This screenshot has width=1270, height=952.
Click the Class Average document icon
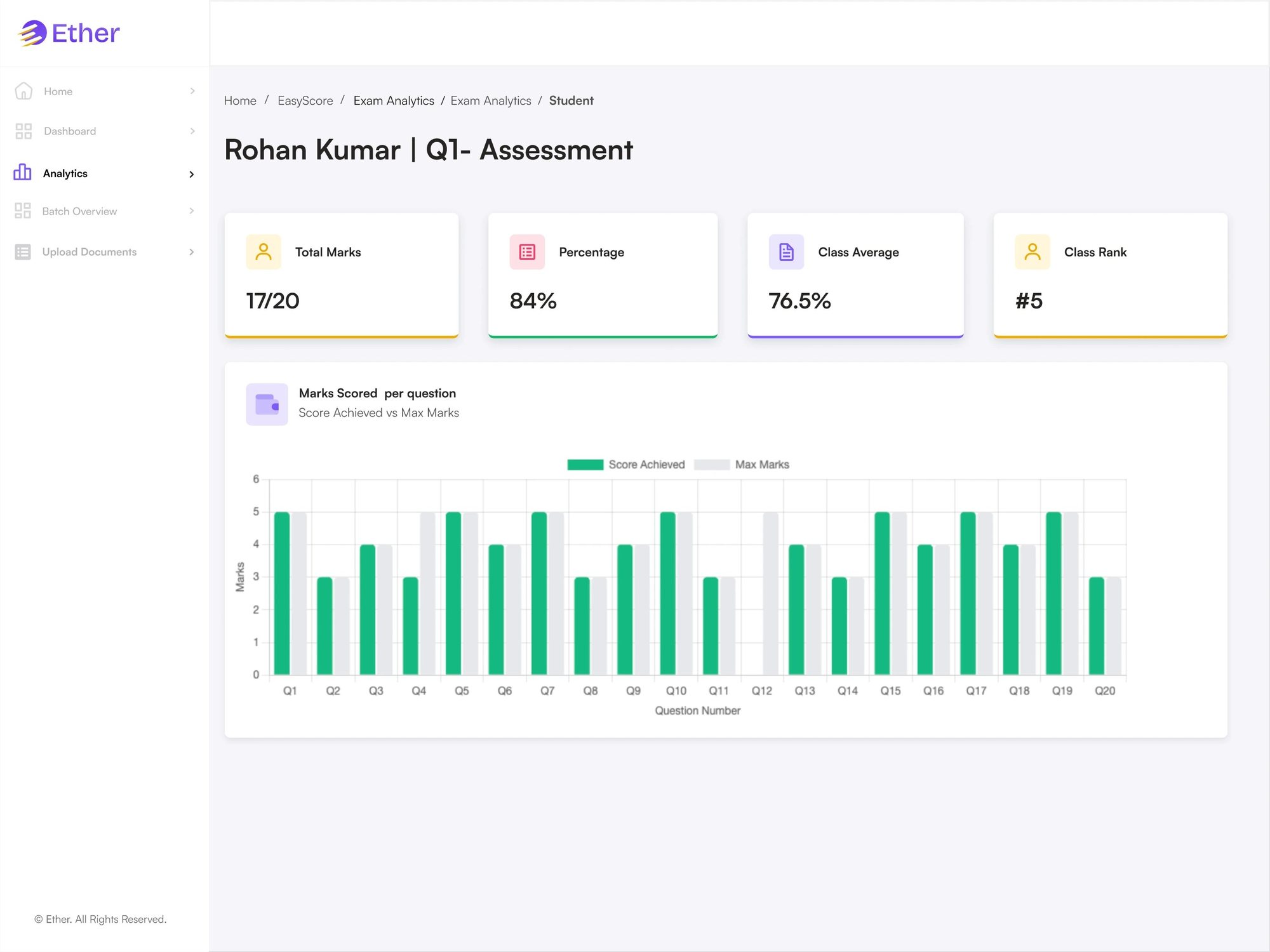[786, 252]
